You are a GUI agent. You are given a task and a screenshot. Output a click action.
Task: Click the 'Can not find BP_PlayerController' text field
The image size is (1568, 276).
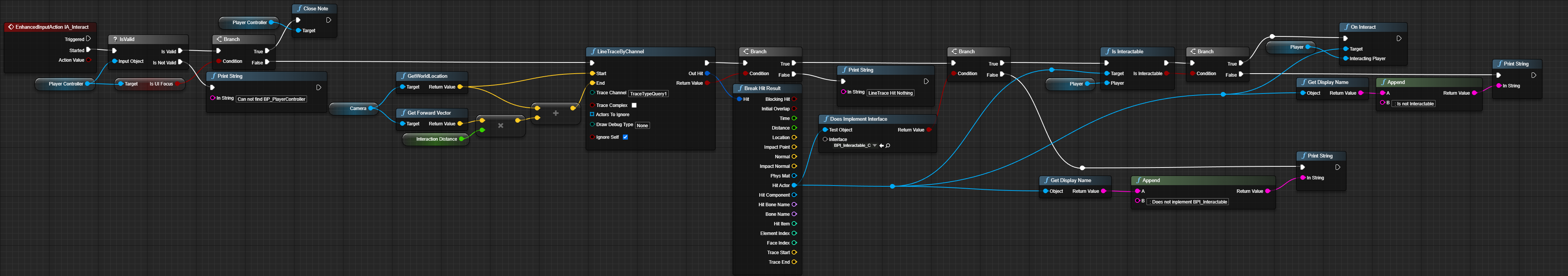(x=271, y=99)
